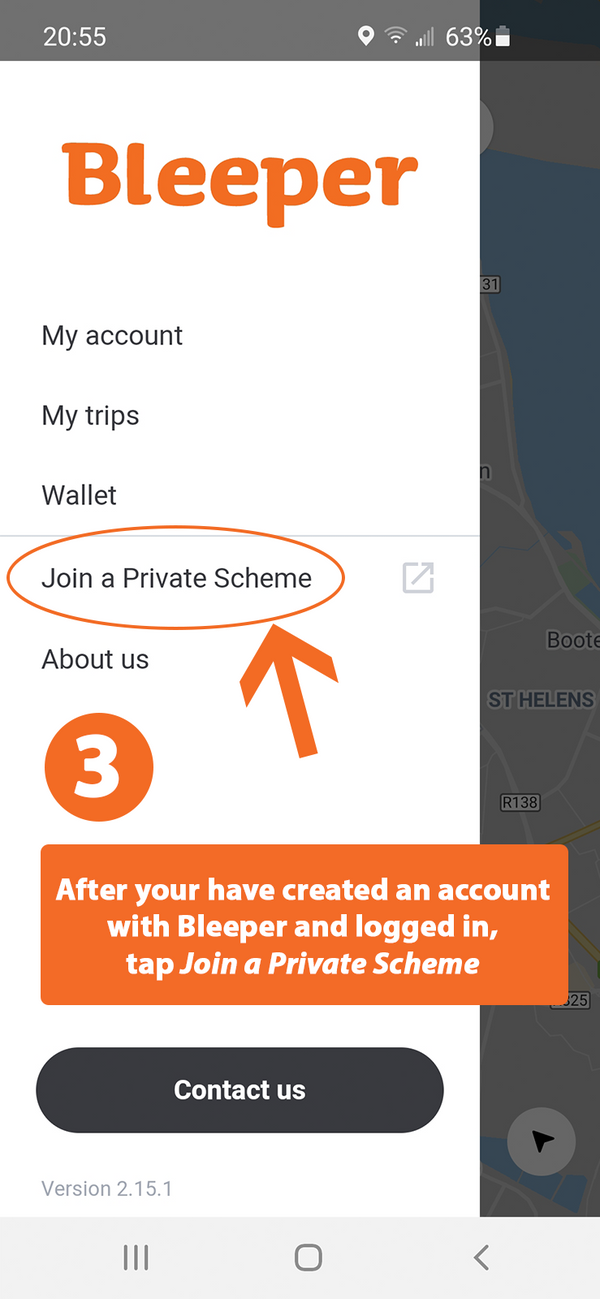Tap the Bleeper logo at the top
This screenshot has height=1299, width=600.
240,182
